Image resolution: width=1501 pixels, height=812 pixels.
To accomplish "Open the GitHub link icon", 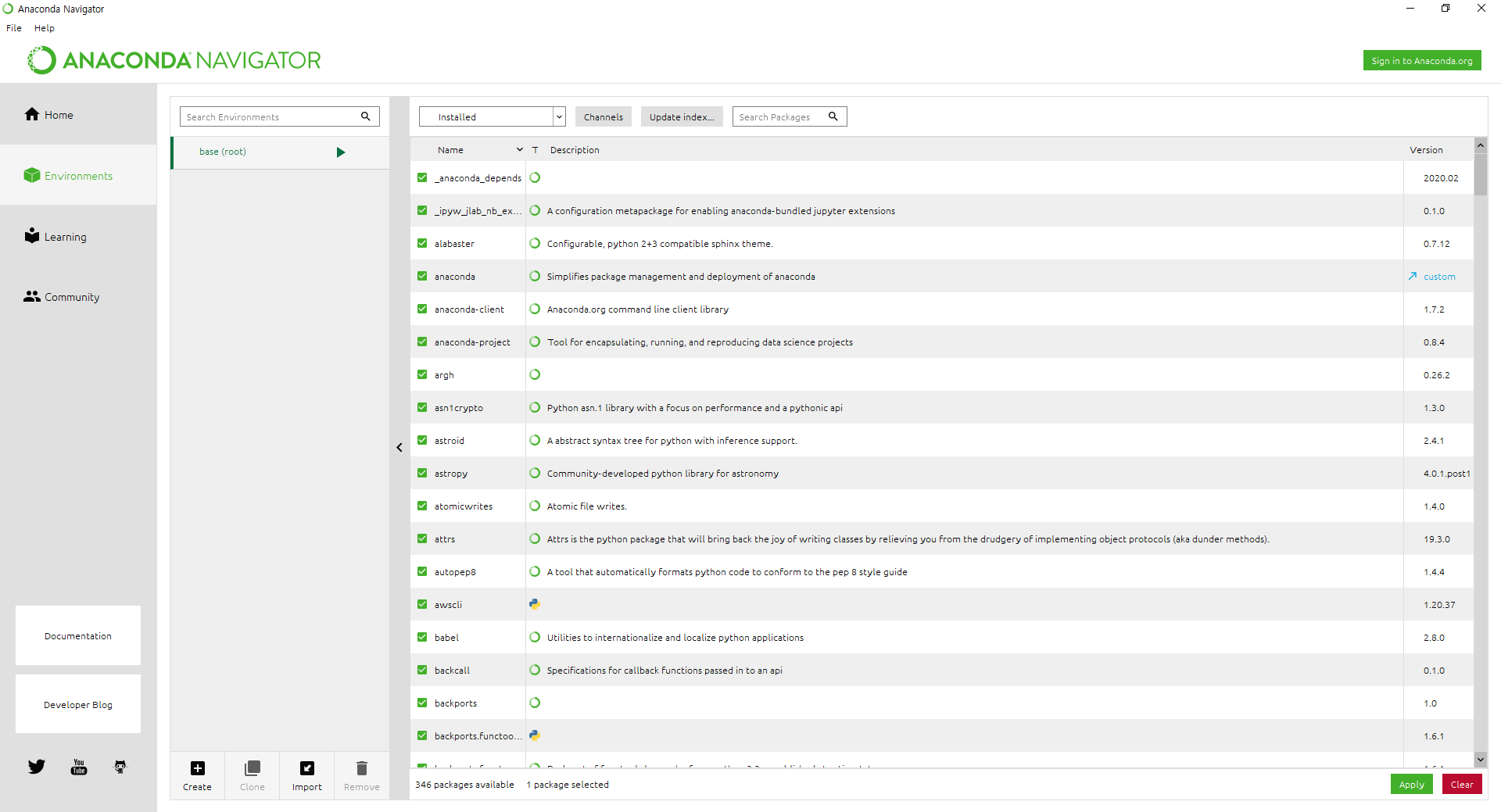I will point(120,767).
